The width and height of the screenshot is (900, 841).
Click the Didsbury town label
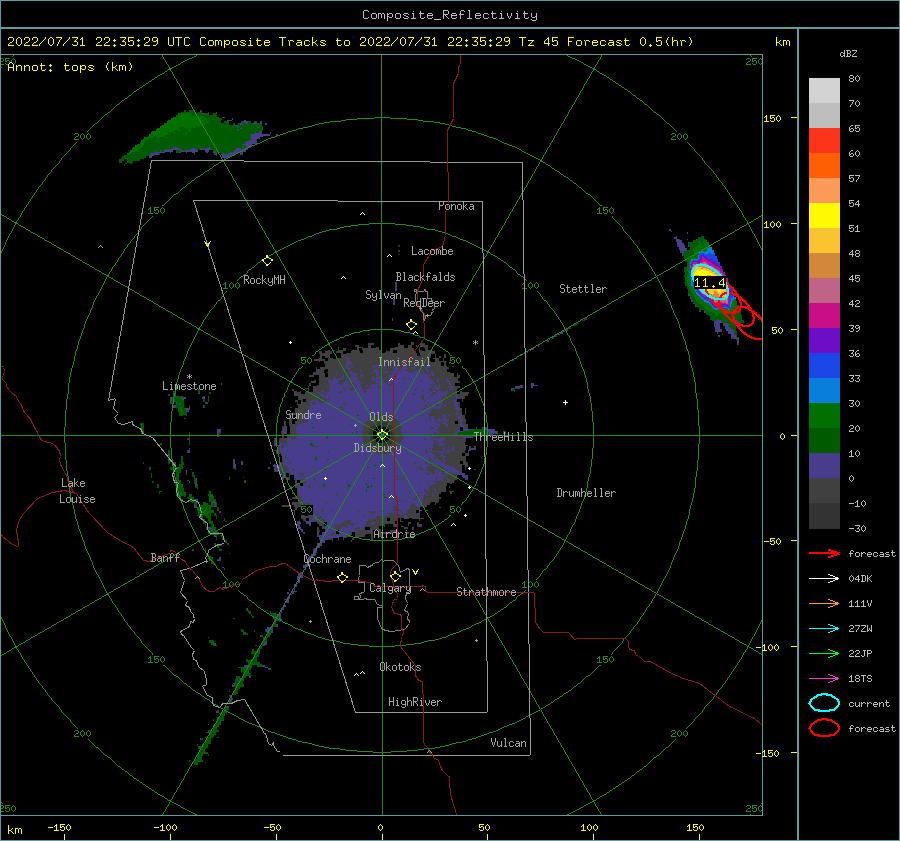[x=378, y=448]
